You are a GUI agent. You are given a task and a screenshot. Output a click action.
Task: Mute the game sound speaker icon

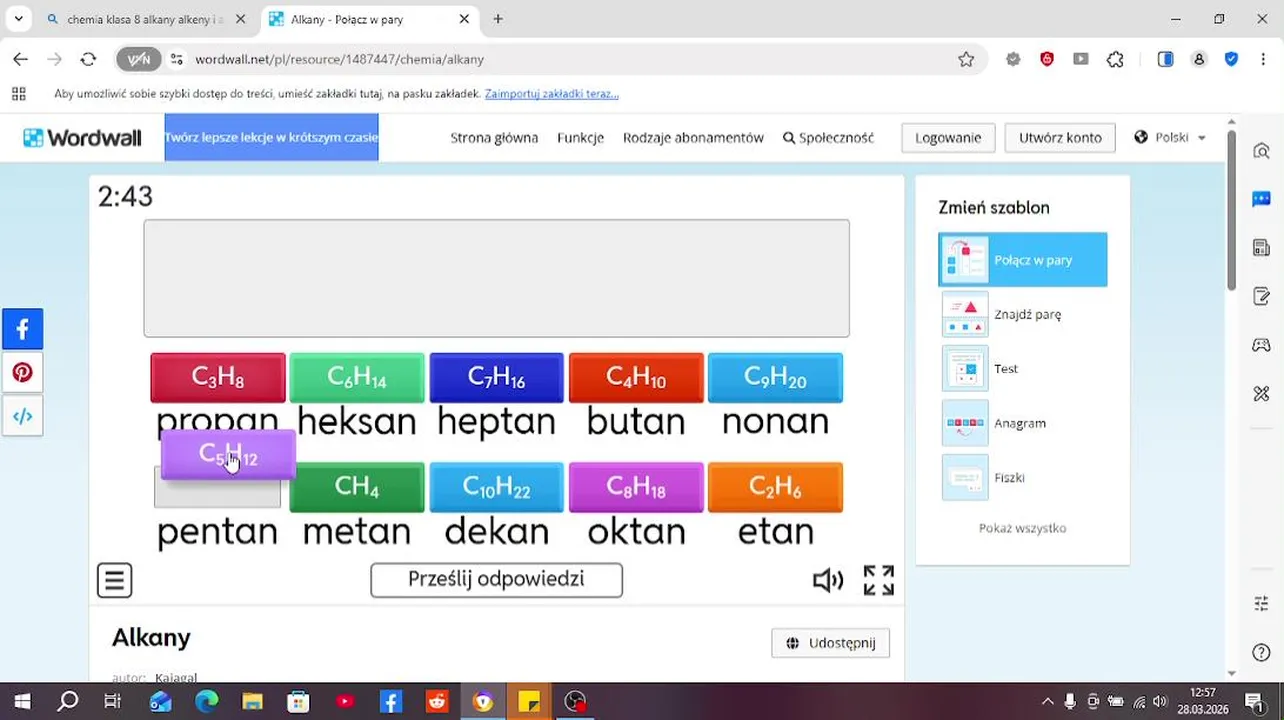(x=827, y=580)
